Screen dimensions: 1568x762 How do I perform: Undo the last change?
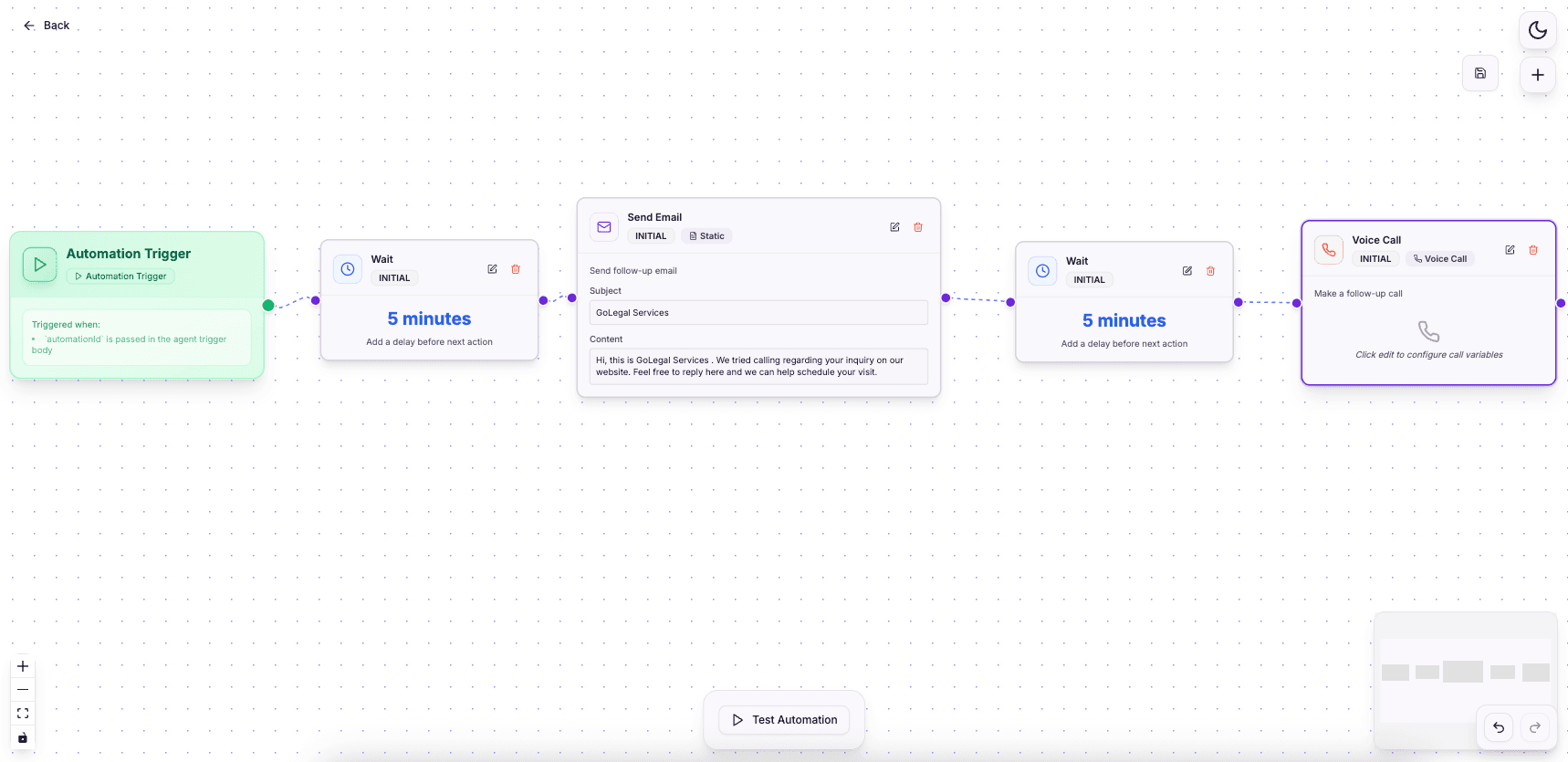tap(1499, 727)
